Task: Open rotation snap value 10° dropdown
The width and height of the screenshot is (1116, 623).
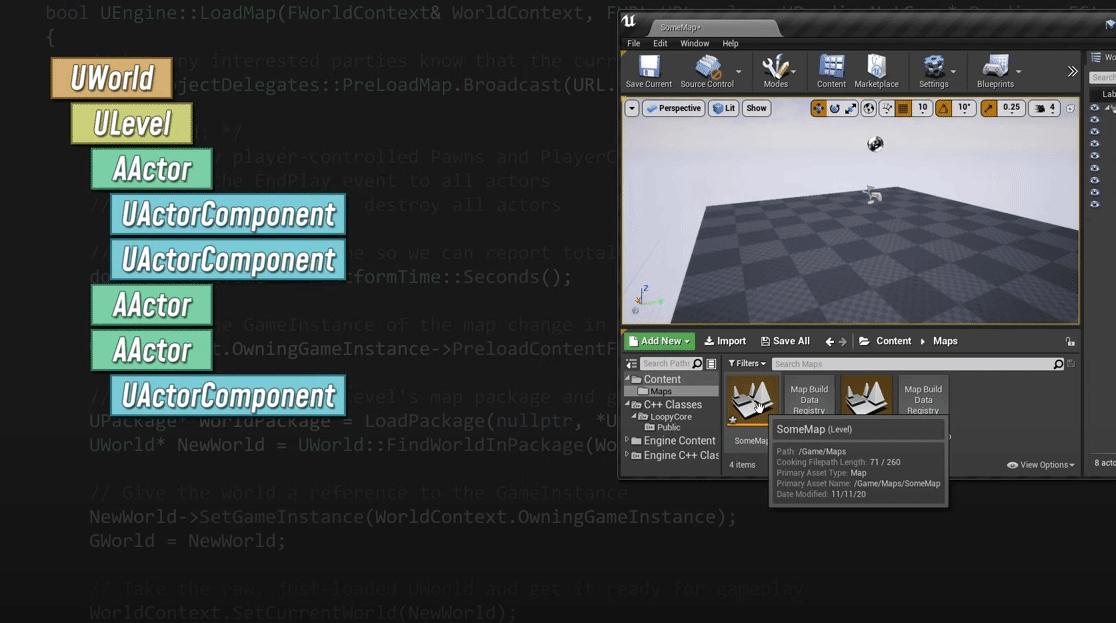Action: click(964, 108)
